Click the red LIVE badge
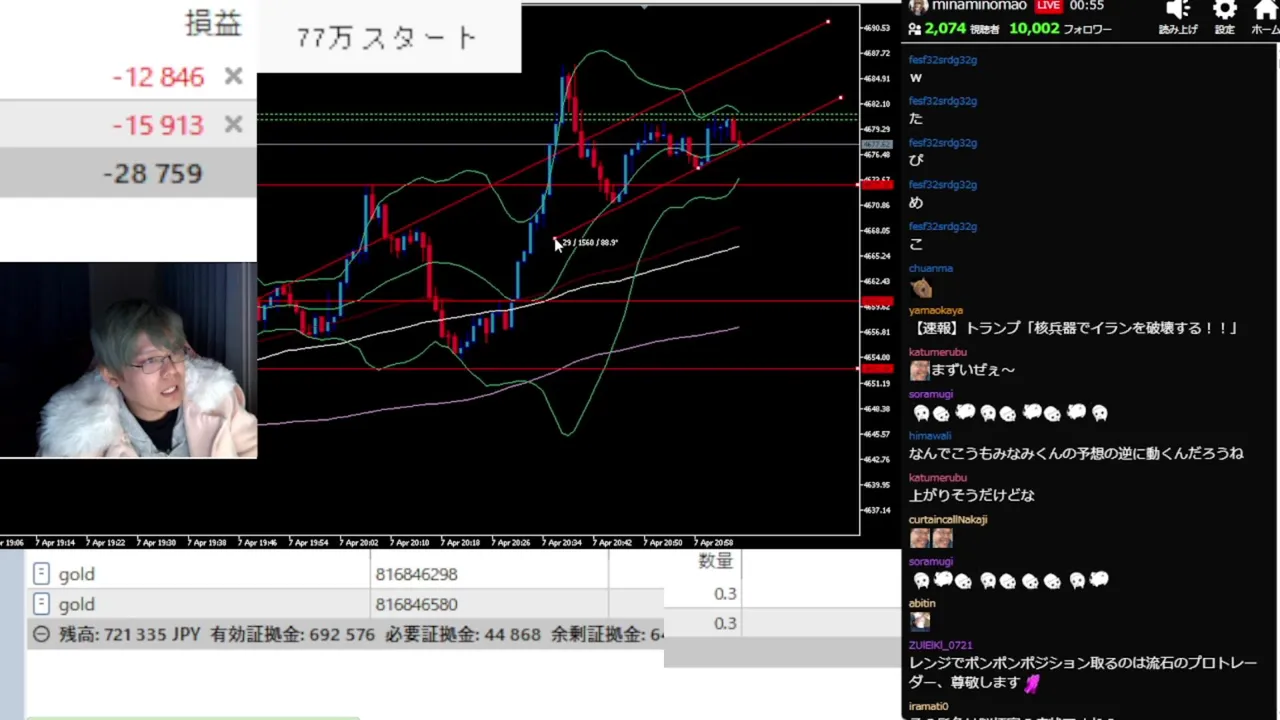The image size is (1280, 720). [x=1048, y=6]
